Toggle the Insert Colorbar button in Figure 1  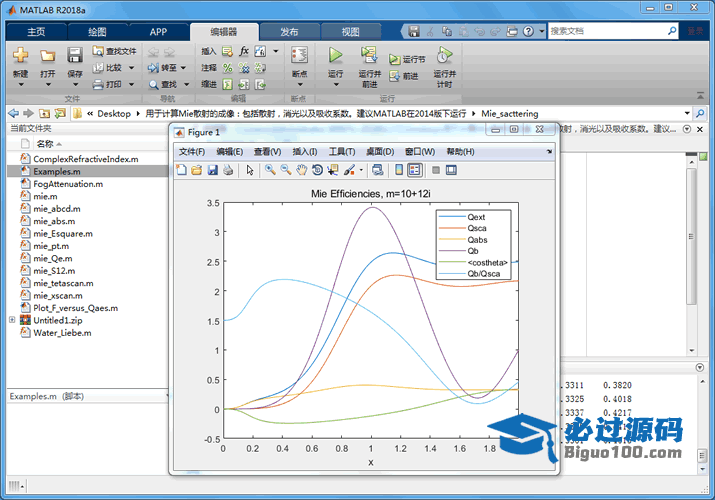(399, 170)
